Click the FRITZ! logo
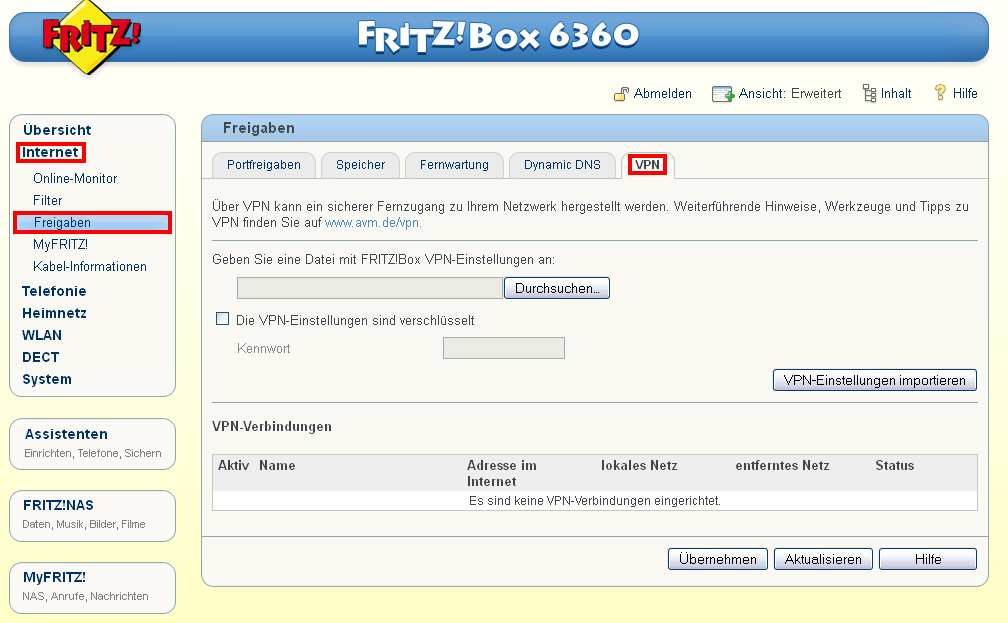Screen dimensions: 1008x623 coord(90,36)
